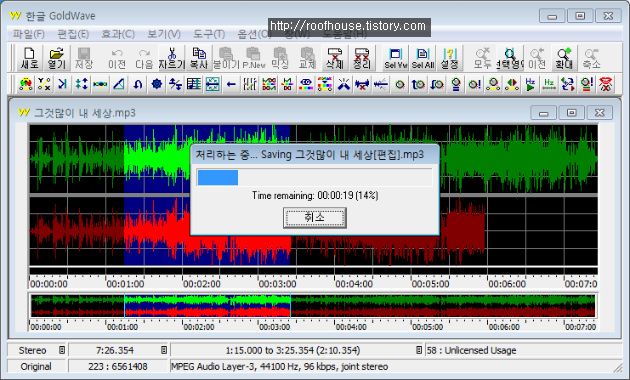This screenshot has width=630, height=380.
Task: Cut selection using the 자르기 scissors icon
Action: pyautogui.click(x=172, y=58)
